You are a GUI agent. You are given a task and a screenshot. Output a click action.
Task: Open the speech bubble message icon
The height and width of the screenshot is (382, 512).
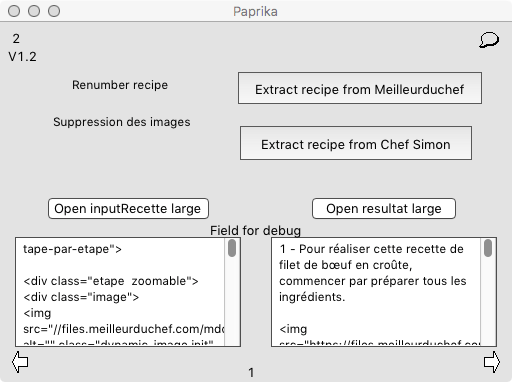click(489, 40)
